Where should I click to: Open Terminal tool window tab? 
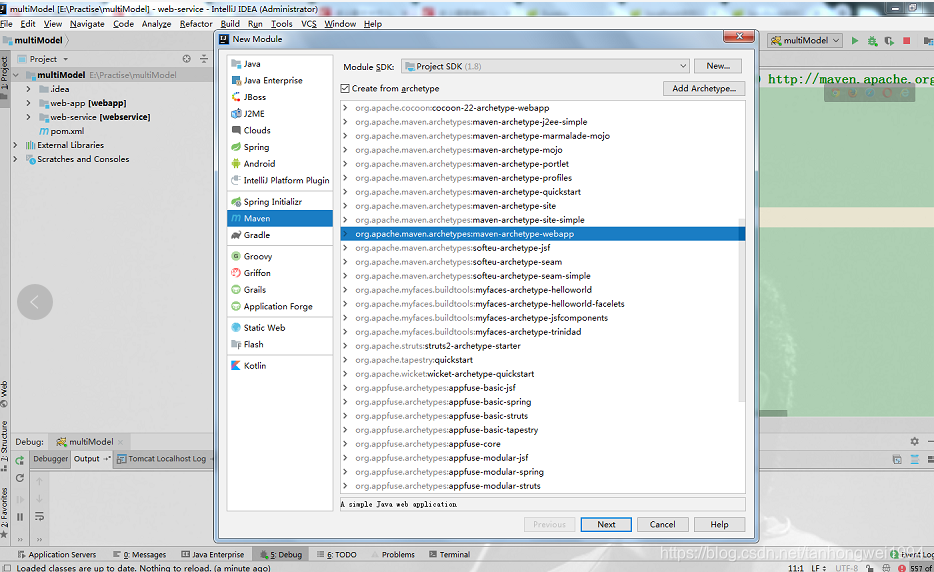pyautogui.click(x=450, y=555)
